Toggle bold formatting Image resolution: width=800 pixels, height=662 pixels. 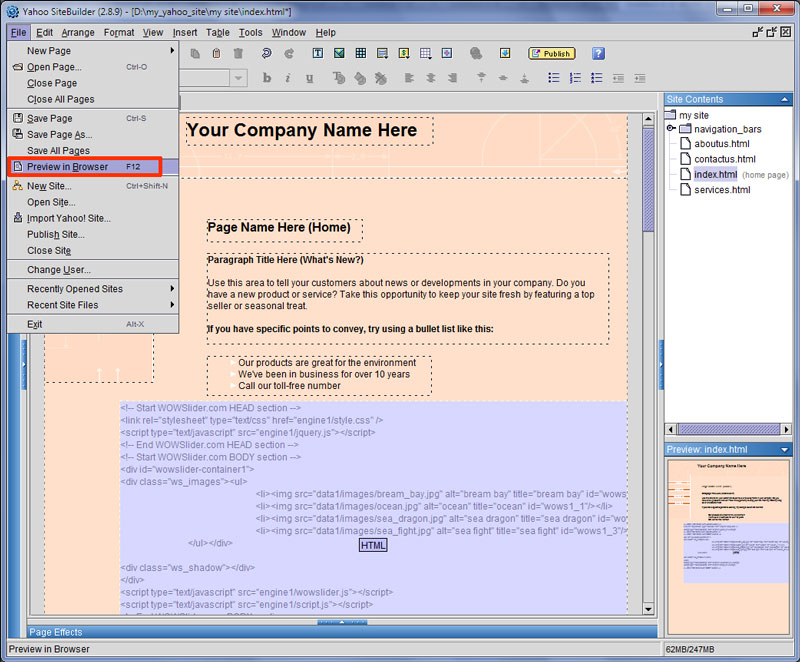(266, 78)
